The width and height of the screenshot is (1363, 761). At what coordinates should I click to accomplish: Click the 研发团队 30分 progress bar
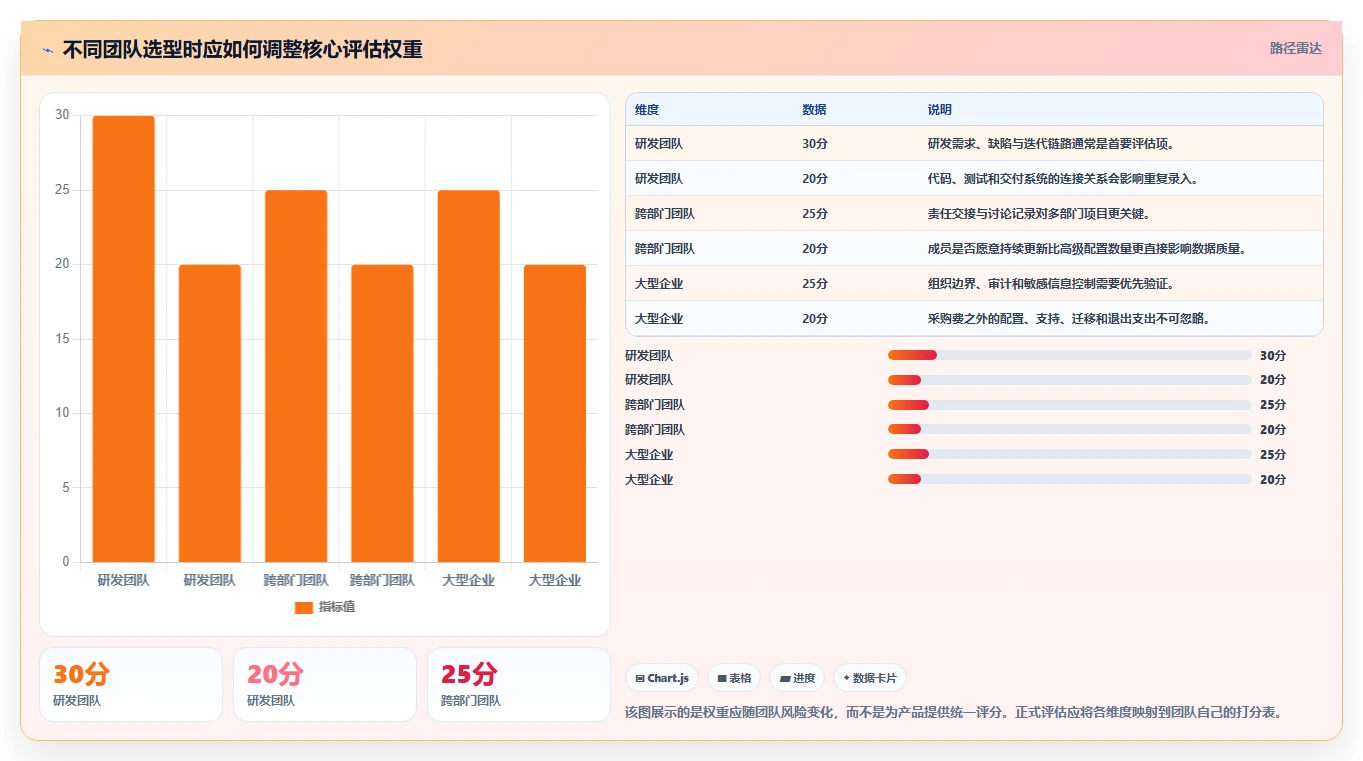click(1069, 355)
